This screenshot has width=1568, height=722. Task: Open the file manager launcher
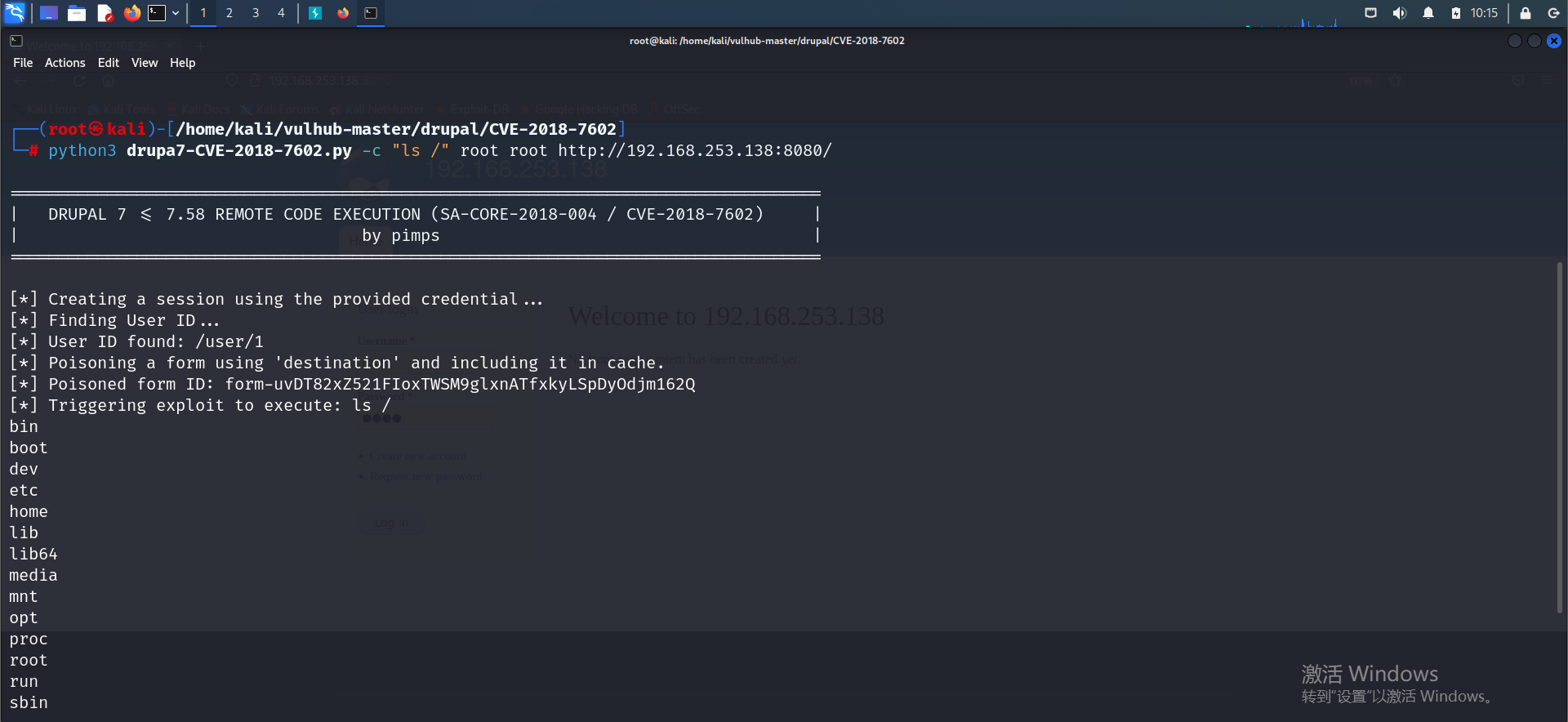pyautogui.click(x=77, y=13)
